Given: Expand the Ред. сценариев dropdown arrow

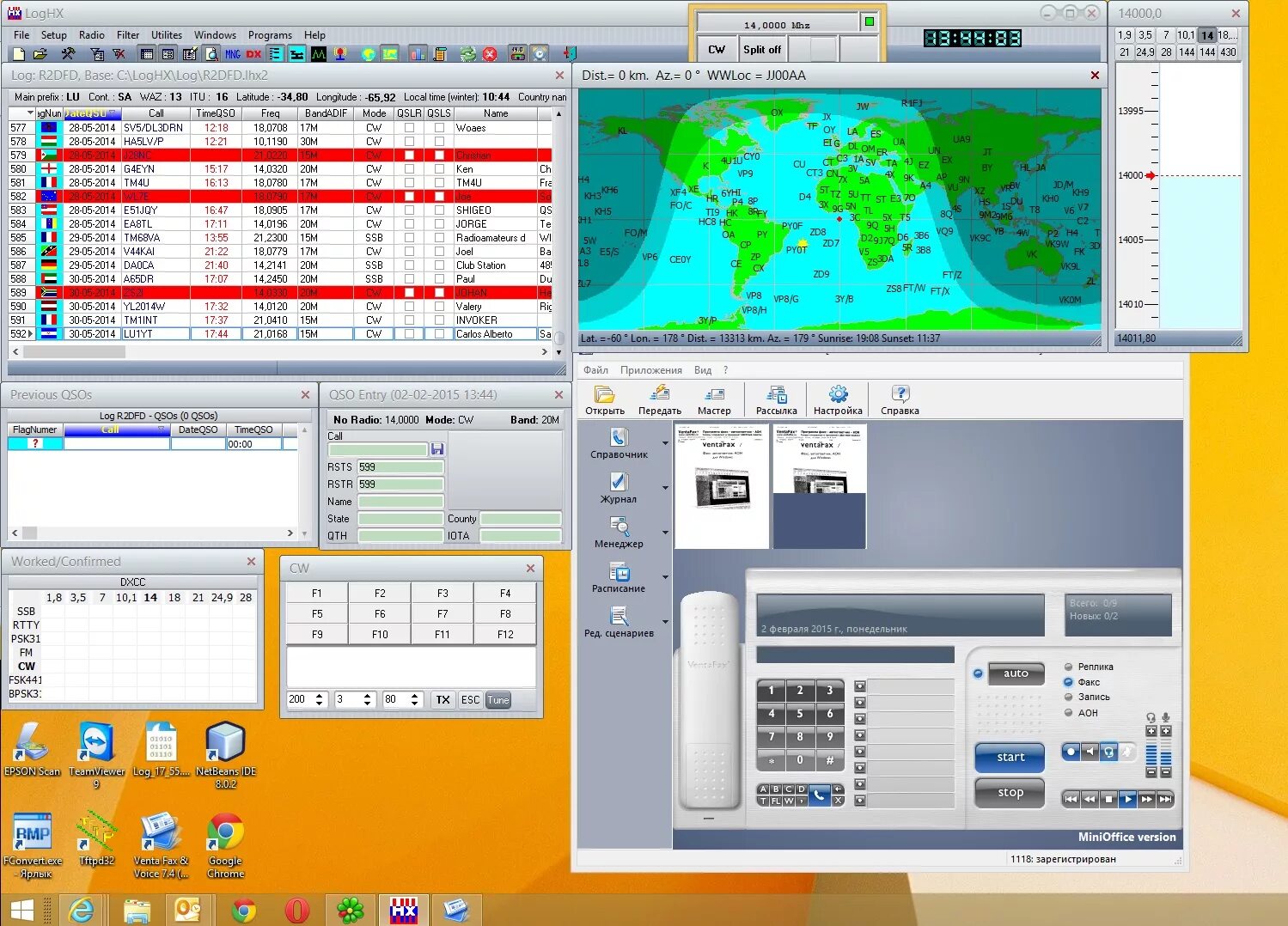Looking at the screenshot, I should coord(665,622).
